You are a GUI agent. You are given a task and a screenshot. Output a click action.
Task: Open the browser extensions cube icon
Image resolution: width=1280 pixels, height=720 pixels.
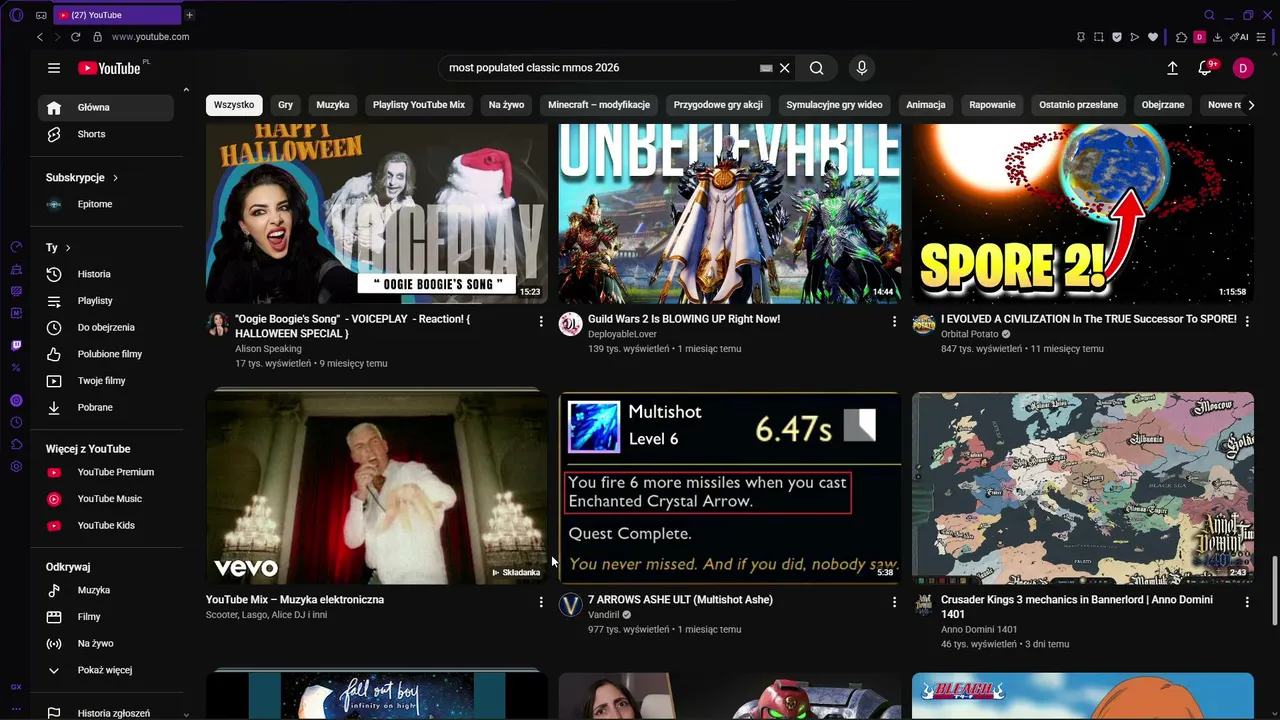[1181, 37]
